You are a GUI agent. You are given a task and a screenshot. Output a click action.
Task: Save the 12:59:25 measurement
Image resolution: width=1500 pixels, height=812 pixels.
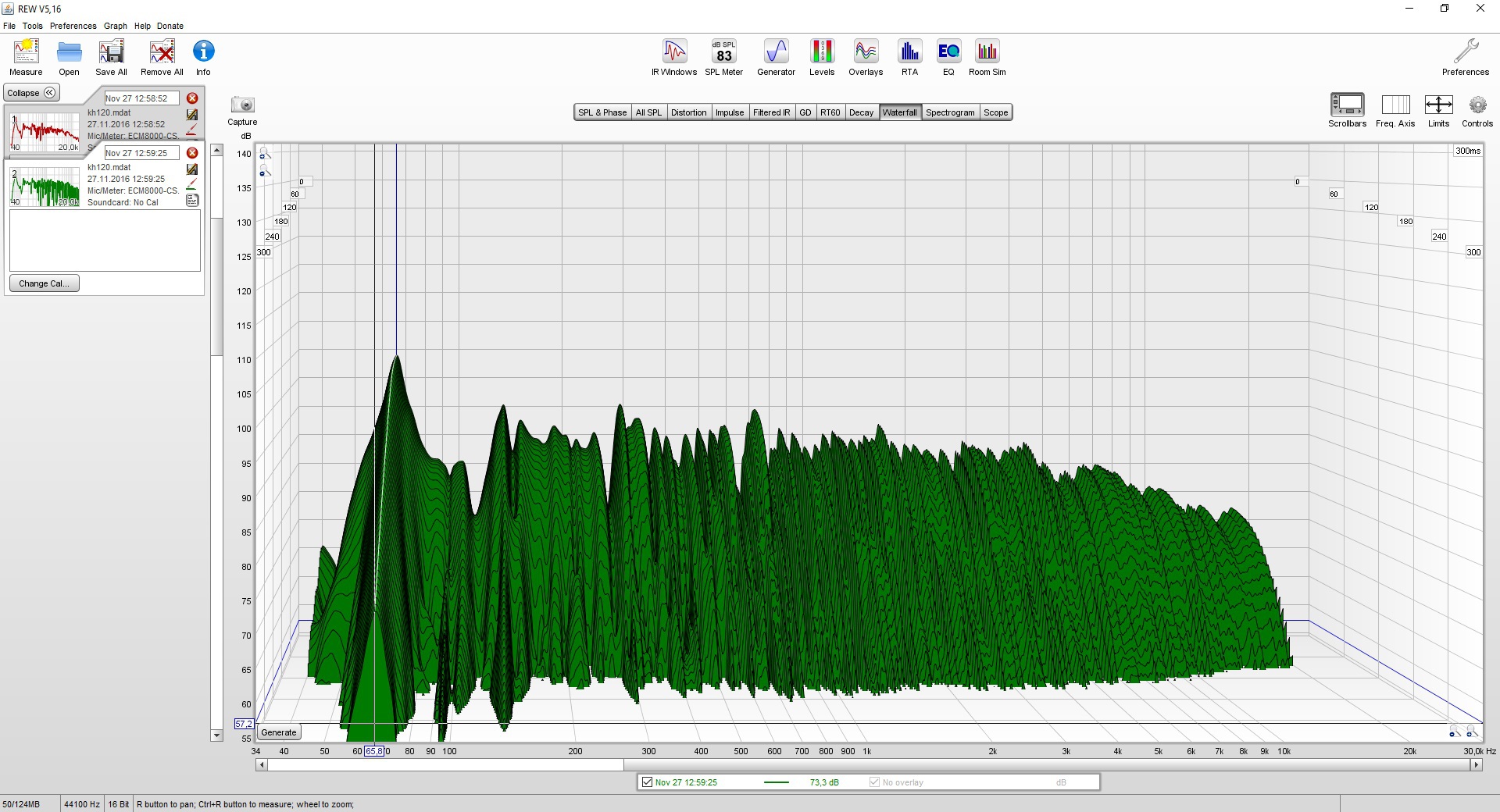tap(192, 169)
